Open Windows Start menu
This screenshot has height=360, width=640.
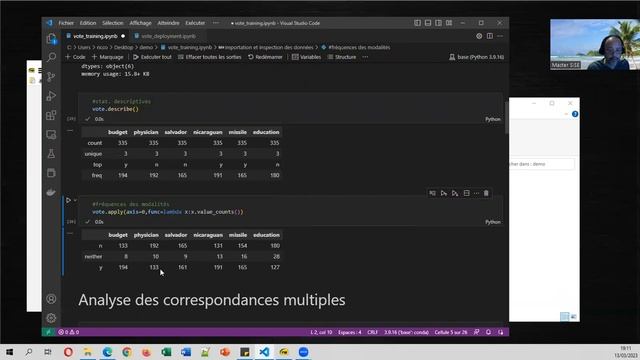click(x=9, y=352)
